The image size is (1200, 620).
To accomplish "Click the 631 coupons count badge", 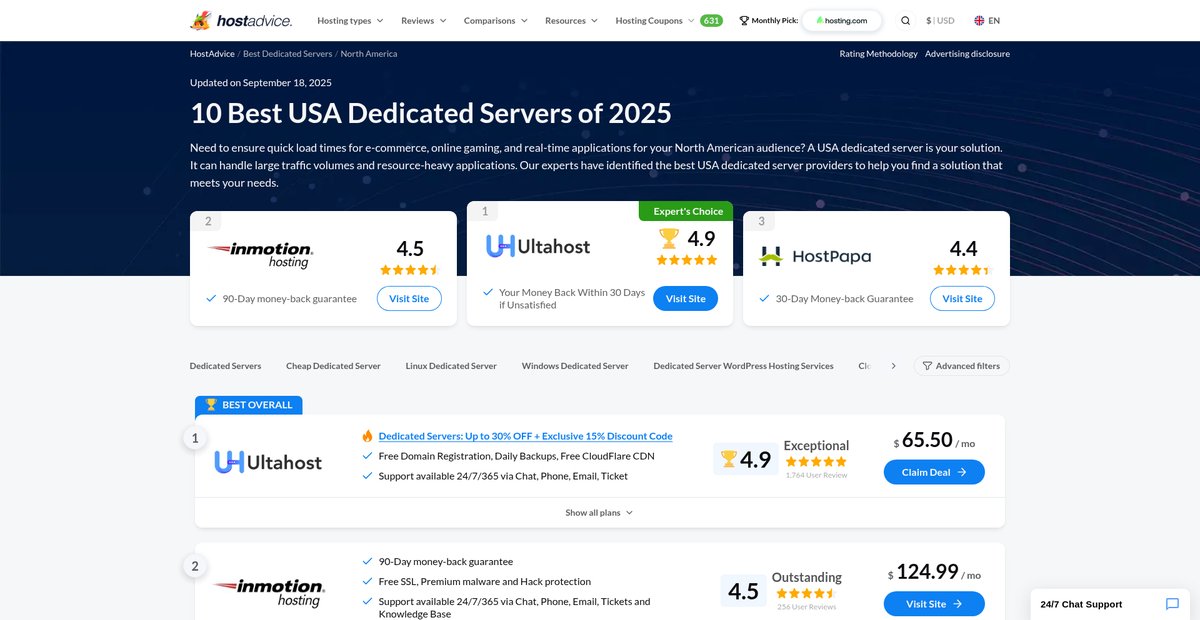I will 711,20.
